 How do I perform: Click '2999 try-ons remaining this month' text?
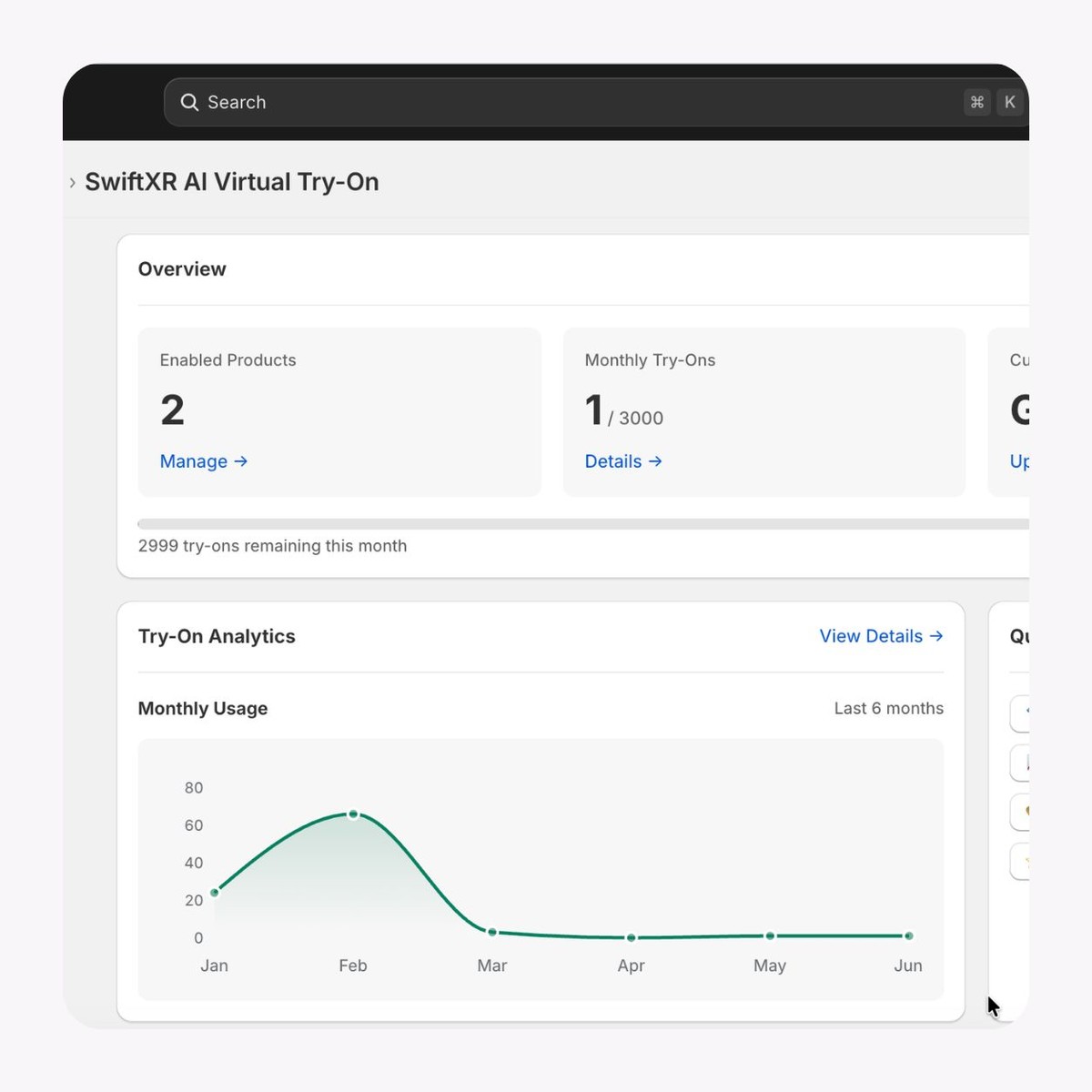(x=272, y=546)
